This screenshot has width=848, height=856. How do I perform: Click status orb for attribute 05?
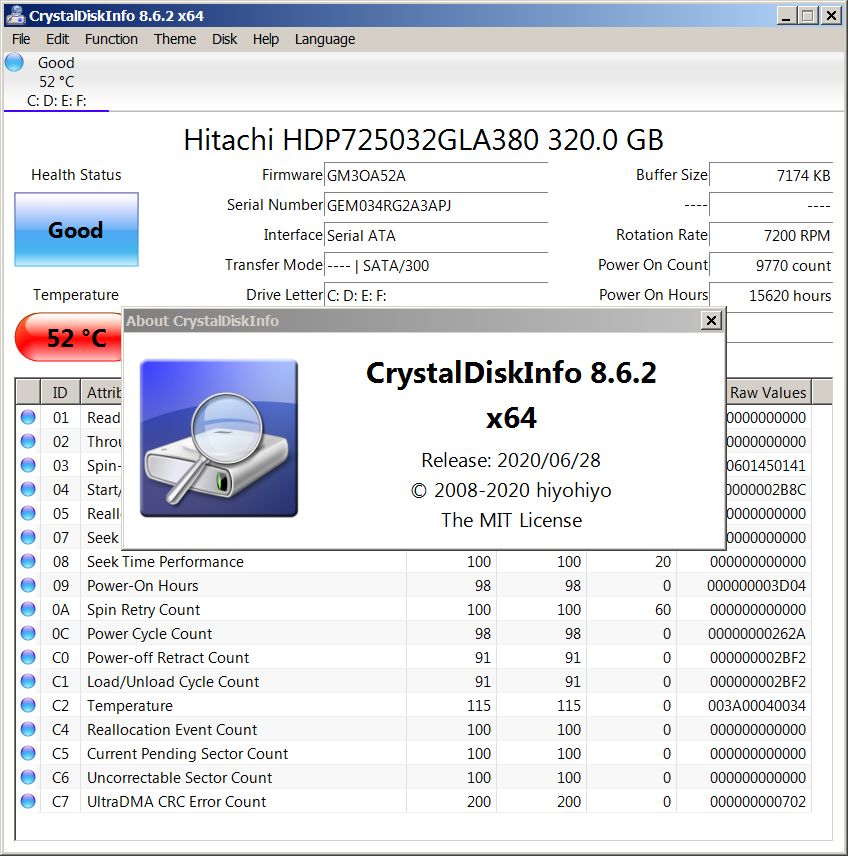[28, 513]
